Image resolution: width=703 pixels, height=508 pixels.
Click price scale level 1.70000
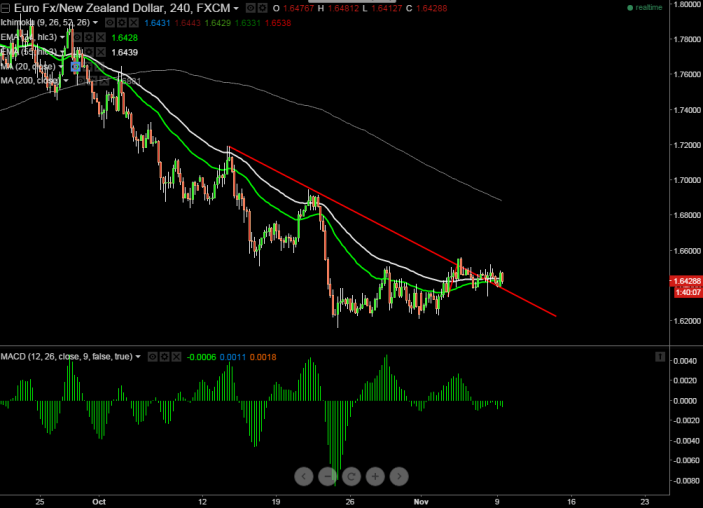[686, 180]
